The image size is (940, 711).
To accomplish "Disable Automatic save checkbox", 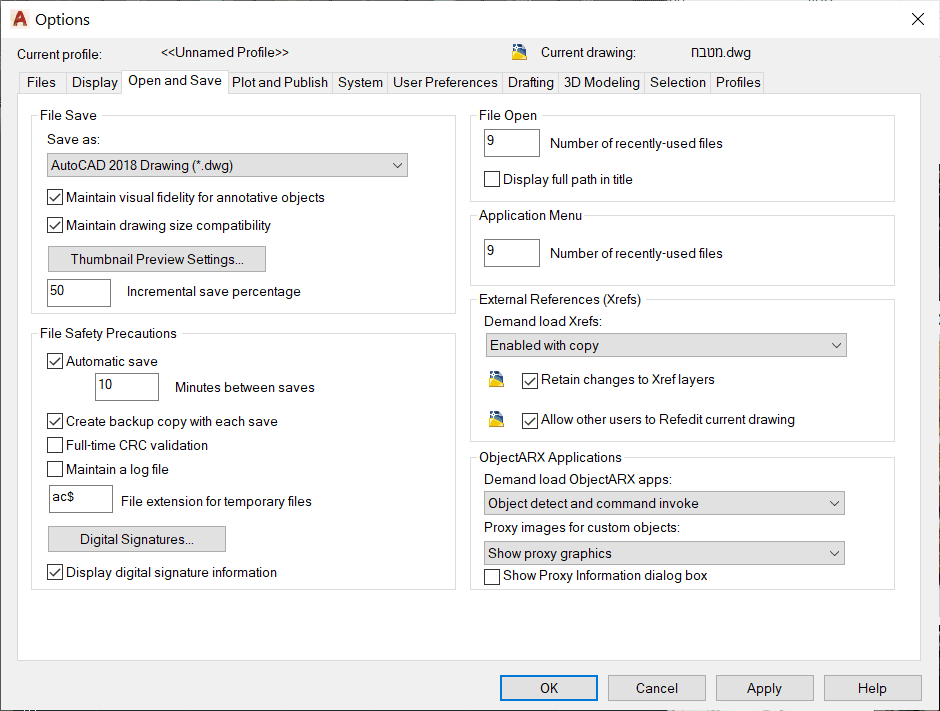I will 55,362.
